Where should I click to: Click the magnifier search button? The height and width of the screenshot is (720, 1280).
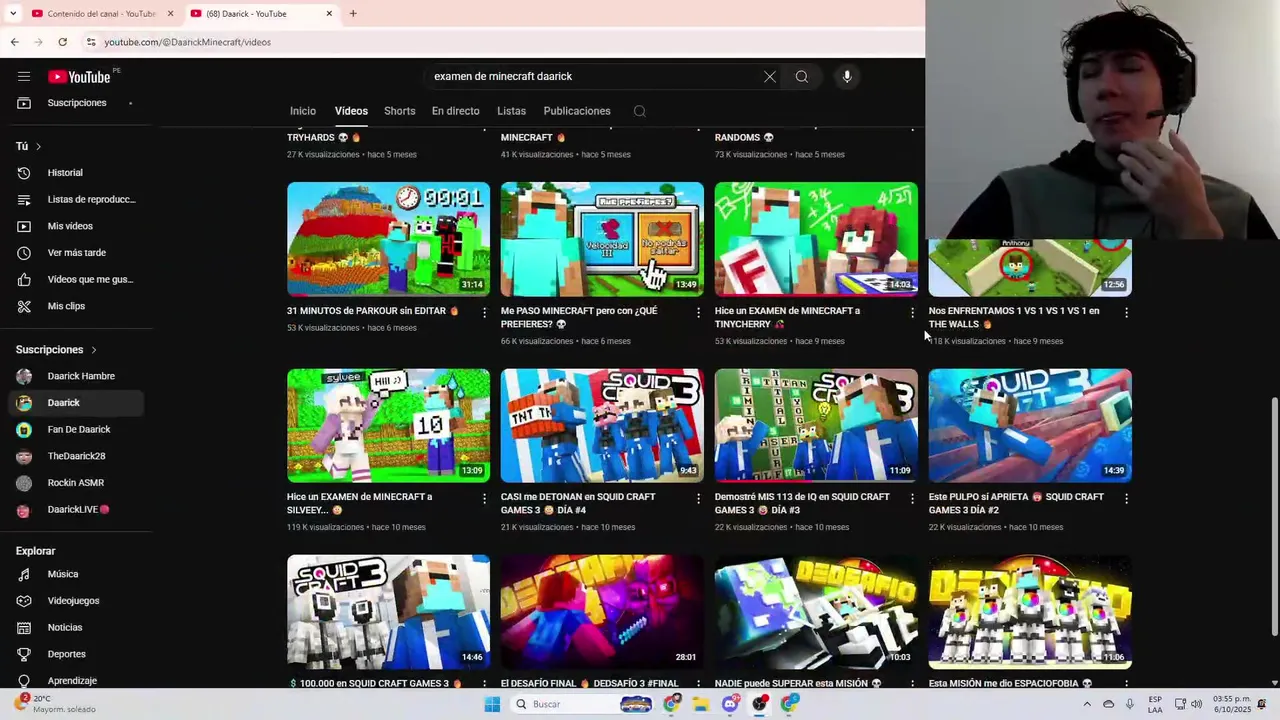[x=802, y=77]
